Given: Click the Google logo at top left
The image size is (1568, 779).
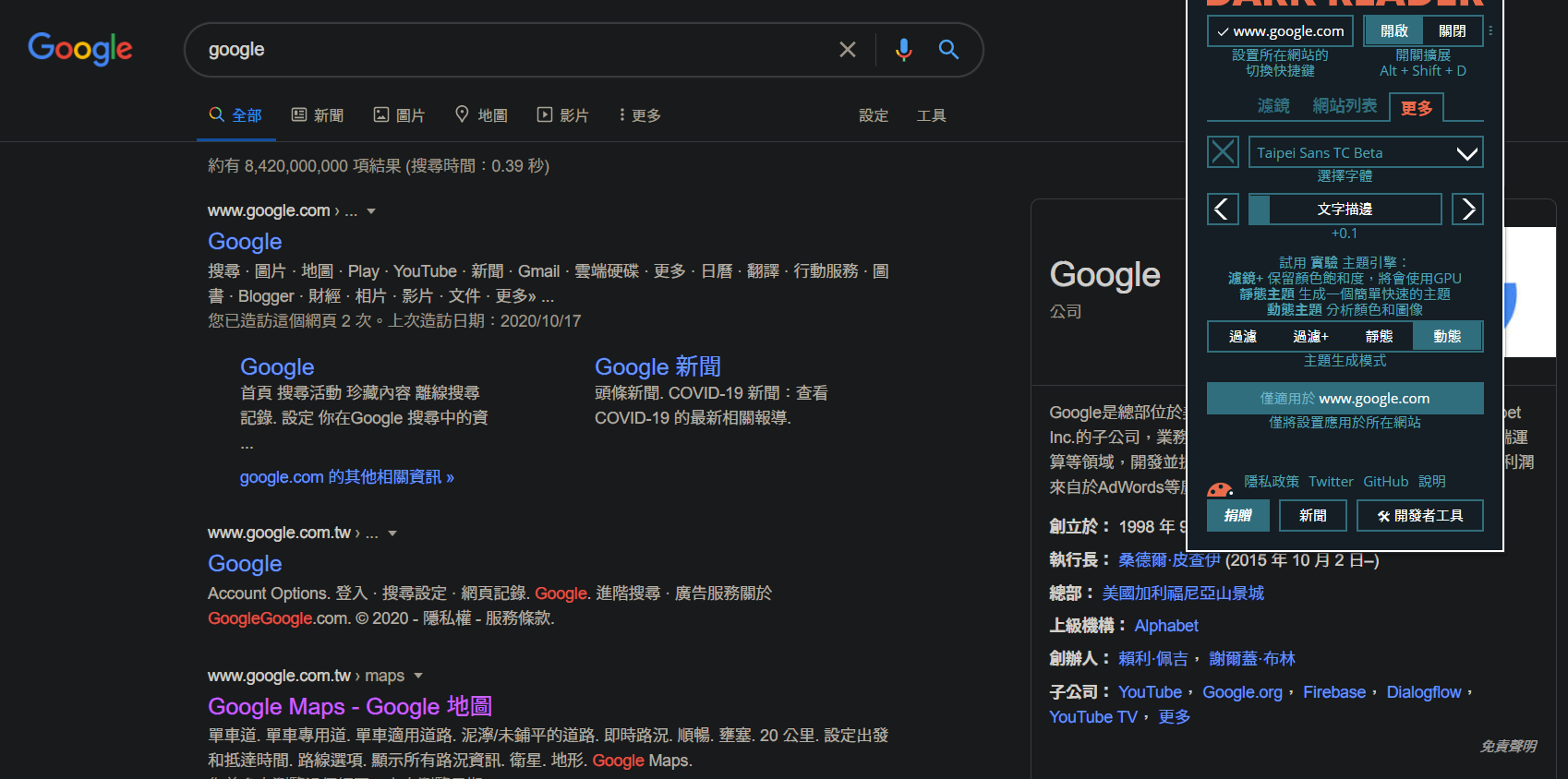Looking at the screenshot, I should [80, 49].
